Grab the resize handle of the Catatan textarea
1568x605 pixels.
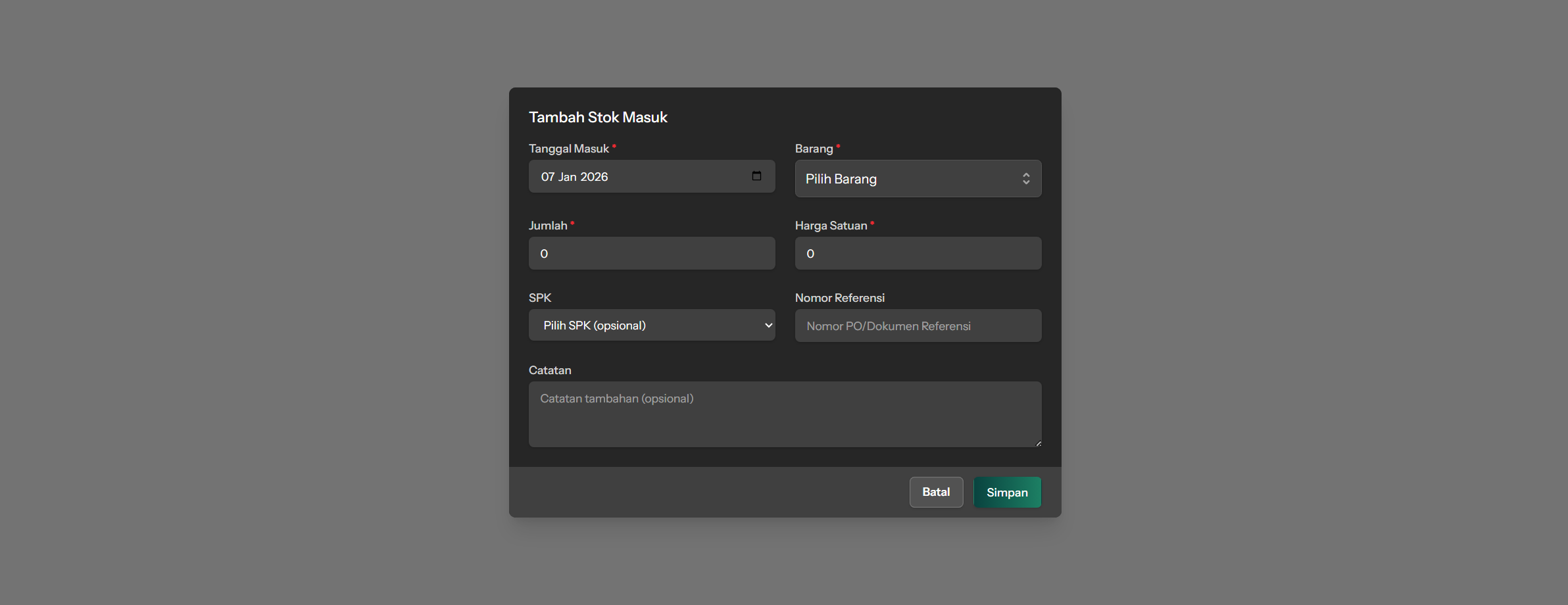(1038, 443)
